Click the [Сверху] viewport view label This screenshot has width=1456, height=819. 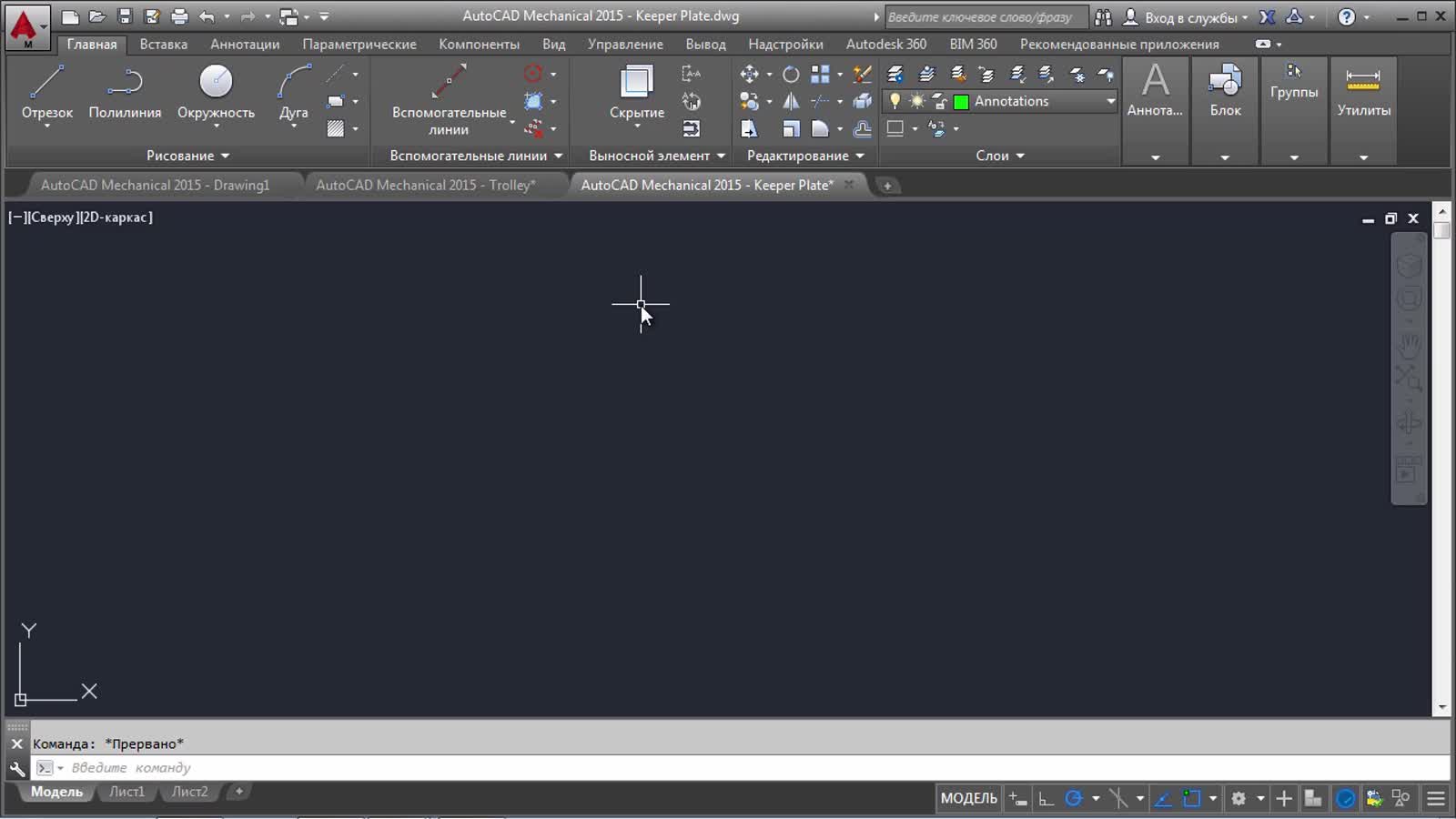click(x=53, y=217)
